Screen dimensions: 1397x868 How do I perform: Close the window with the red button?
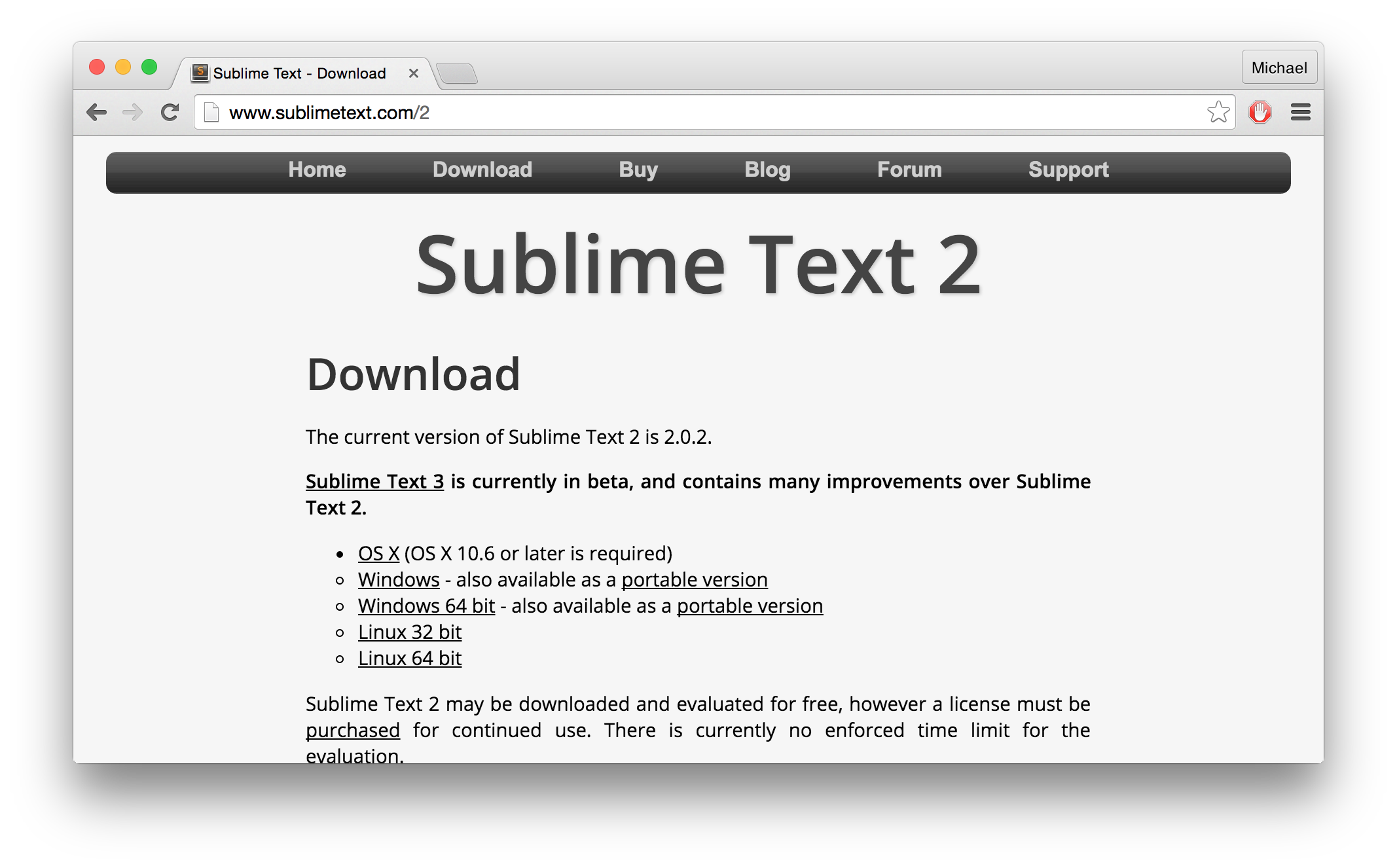coord(97,67)
